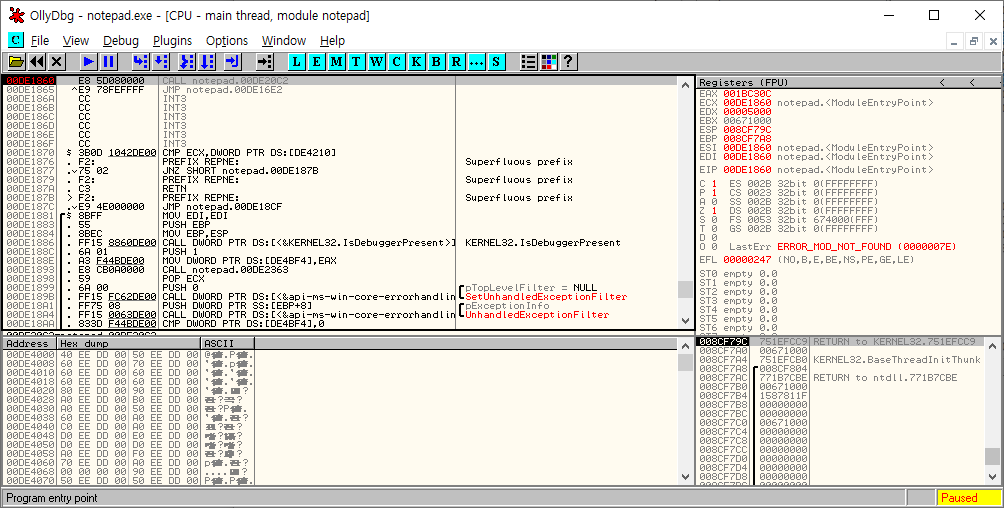Open the Window menu

click(284, 40)
